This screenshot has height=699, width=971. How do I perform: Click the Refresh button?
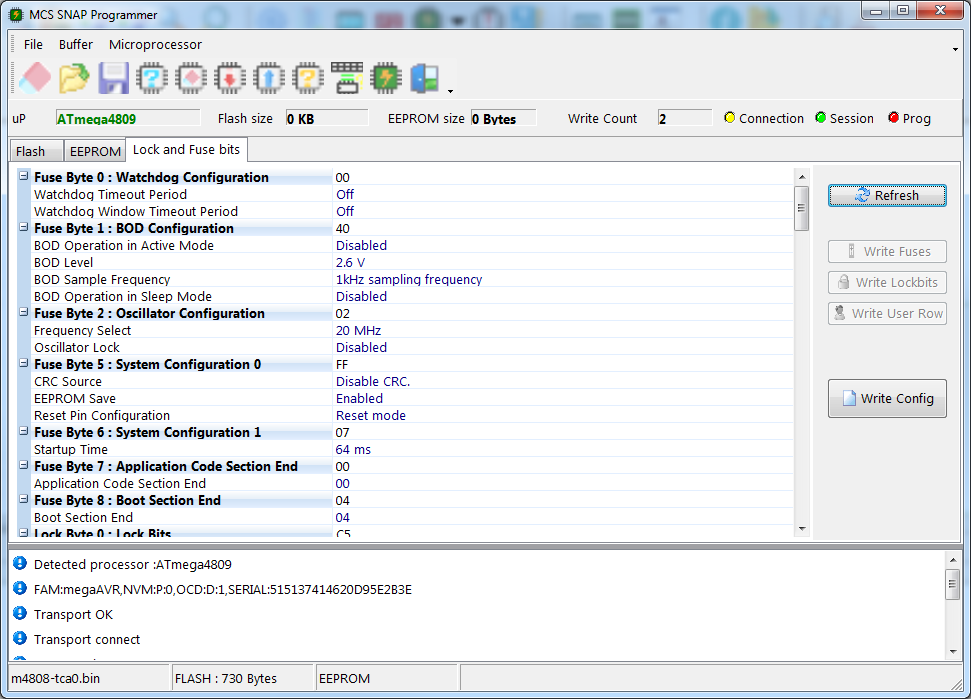coord(887,196)
